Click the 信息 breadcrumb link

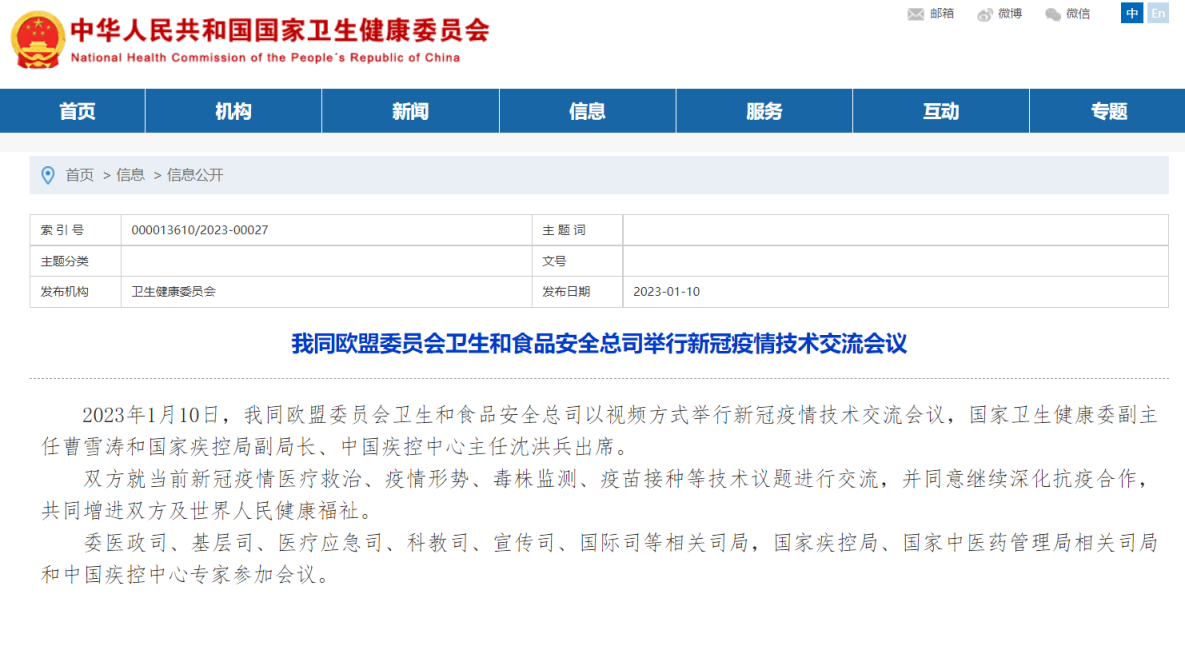pyautogui.click(x=131, y=175)
